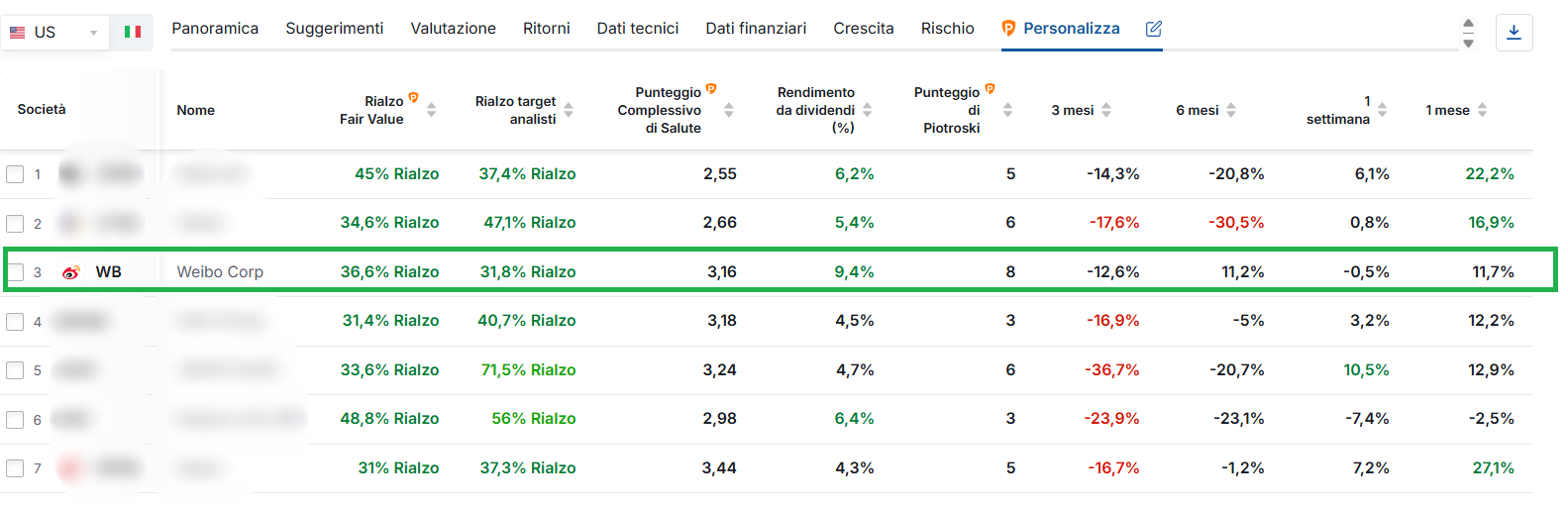Expand tabs list with up/down arrows
Viewport: 1568px width, 508px height.
(x=1468, y=33)
